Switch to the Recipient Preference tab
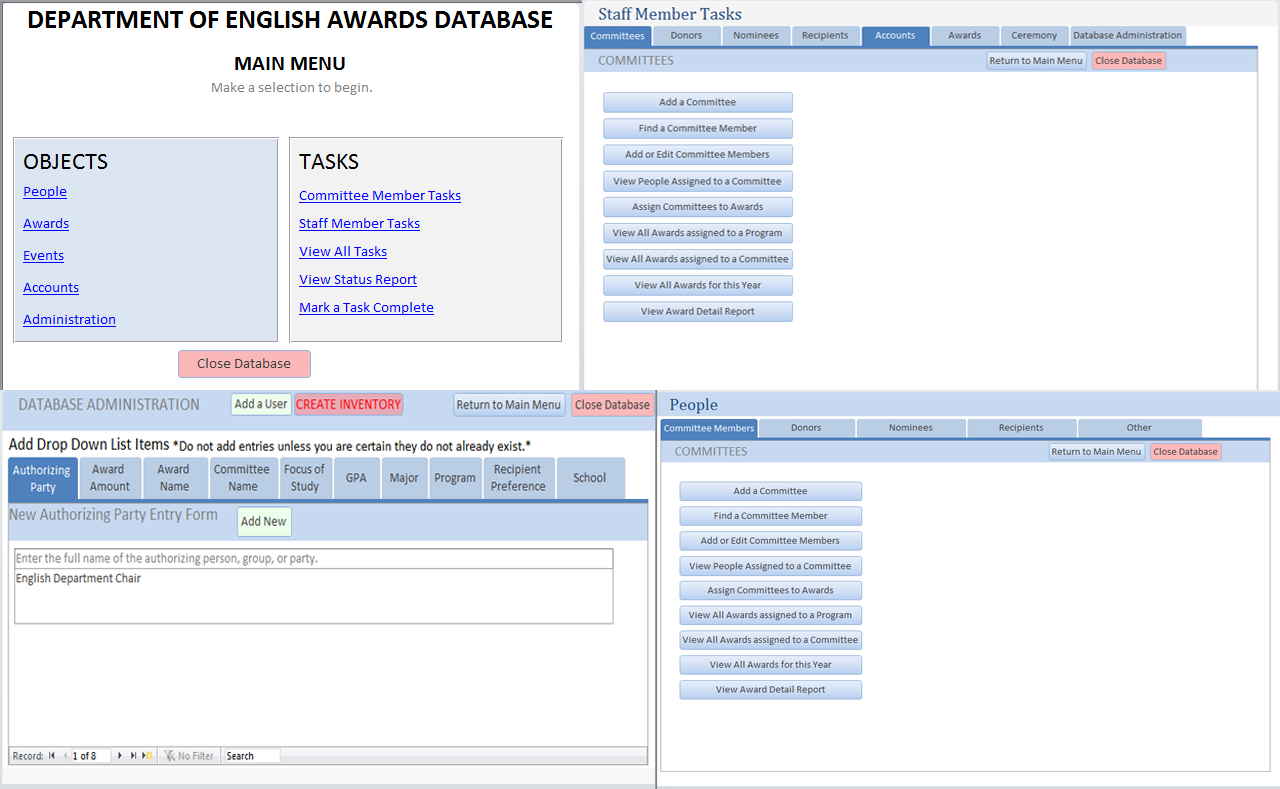The height and width of the screenshot is (789, 1280). pyautogui.click(x=518, y=478)
